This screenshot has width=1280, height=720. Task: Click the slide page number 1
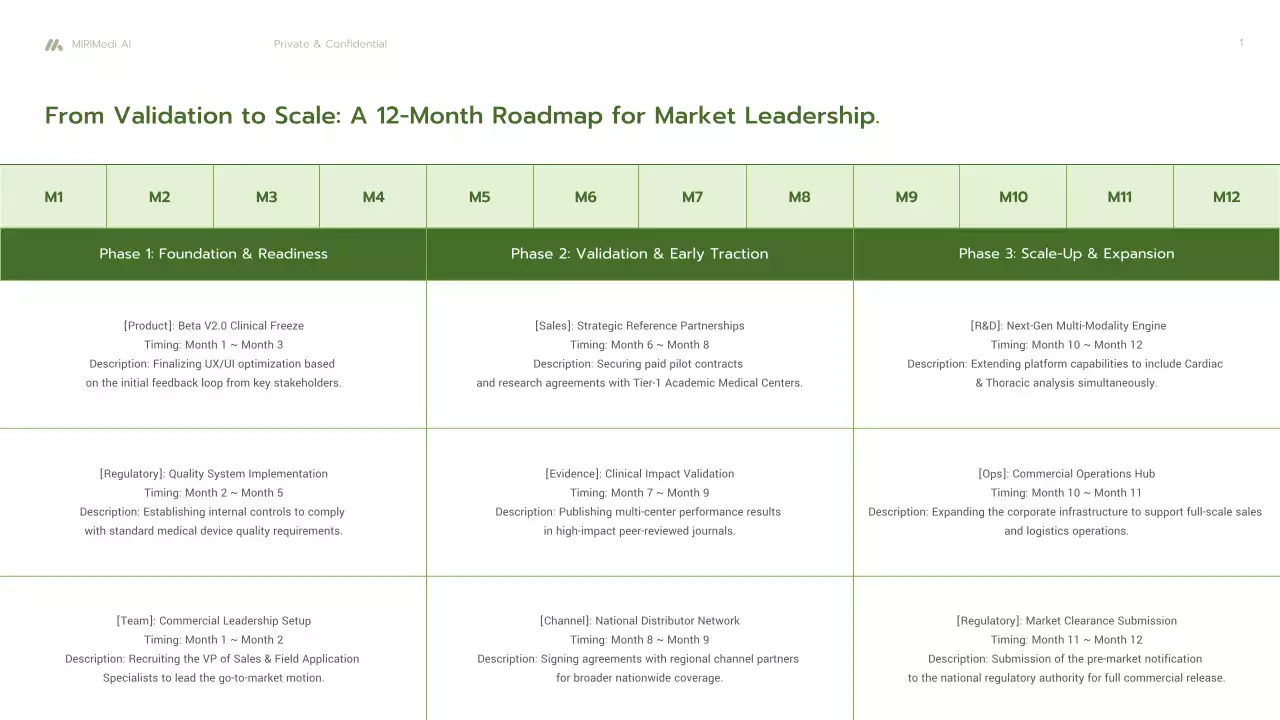click(x=1241, y=43)
